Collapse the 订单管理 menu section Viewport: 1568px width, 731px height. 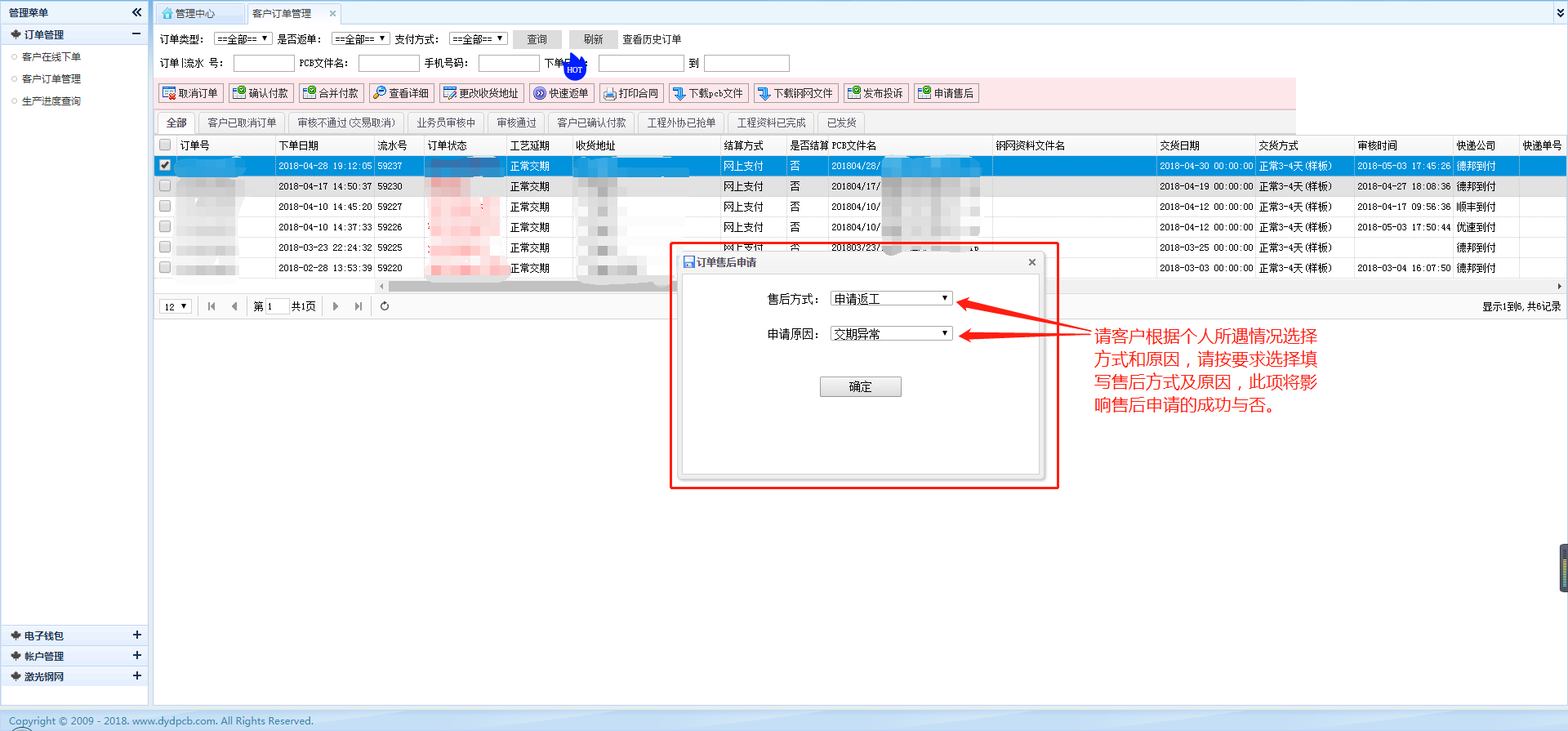[136, 33]
